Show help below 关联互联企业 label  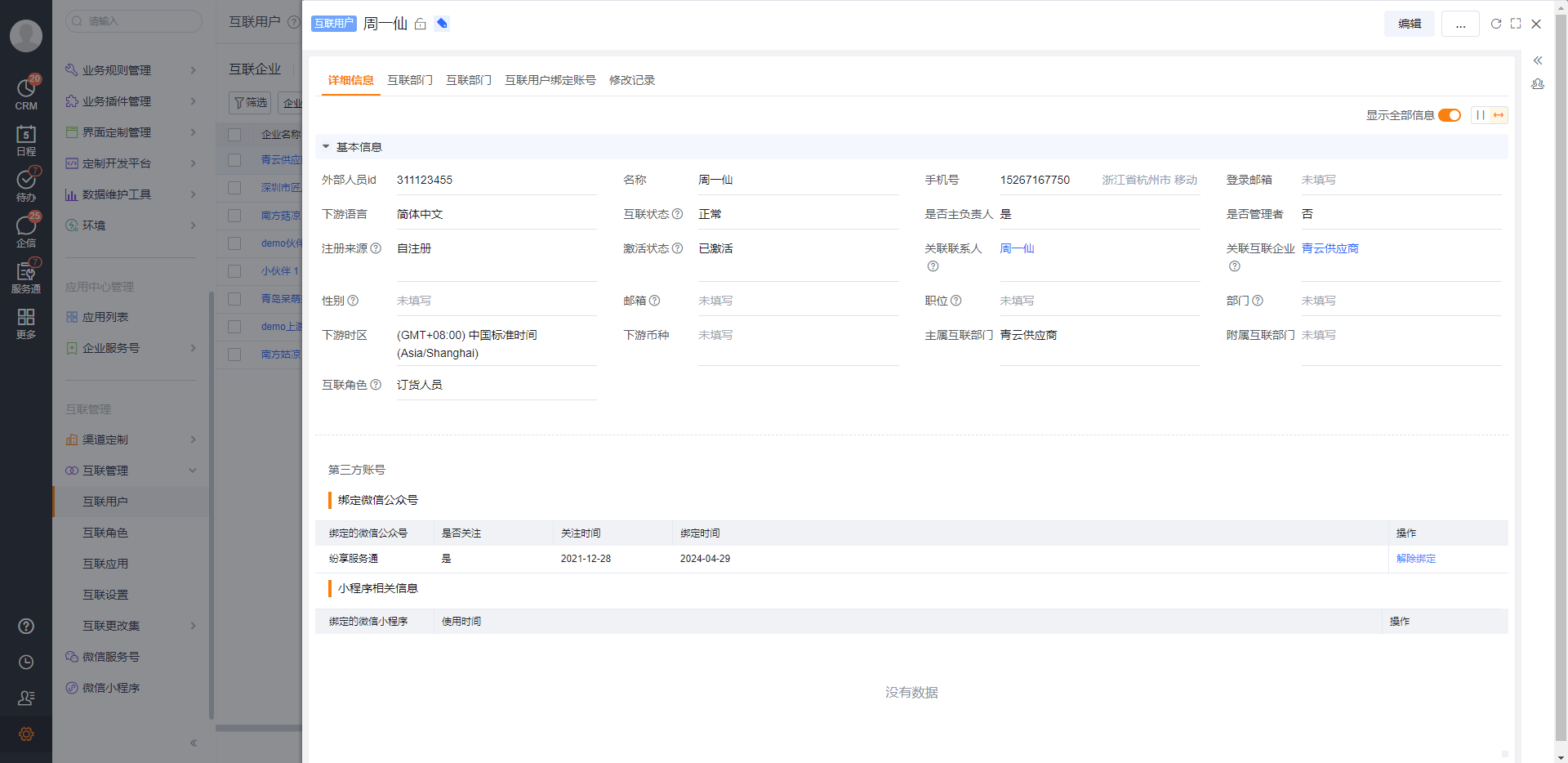(1234, 266)
